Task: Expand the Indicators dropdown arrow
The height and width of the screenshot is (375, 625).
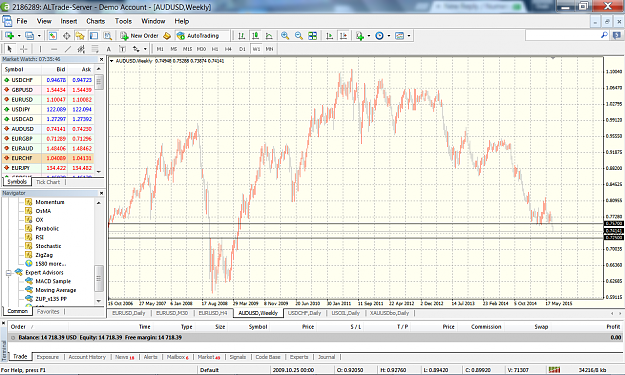Action: (369, 36)
